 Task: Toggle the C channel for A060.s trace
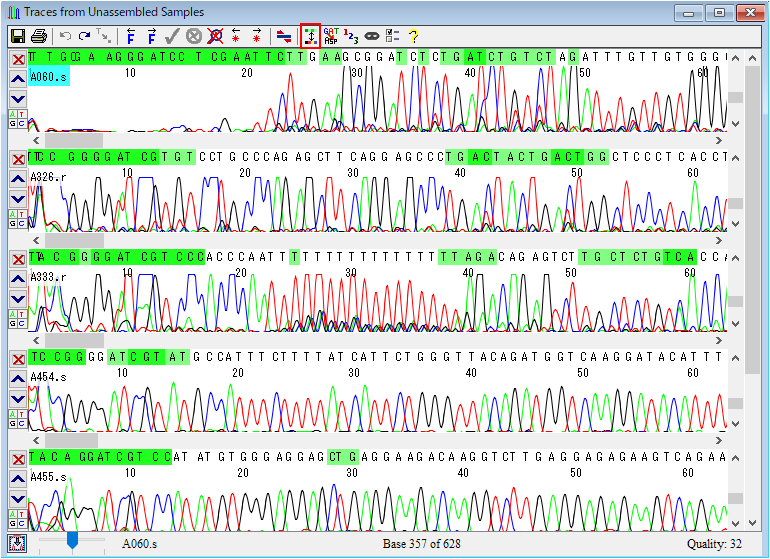tap(22, 123)
